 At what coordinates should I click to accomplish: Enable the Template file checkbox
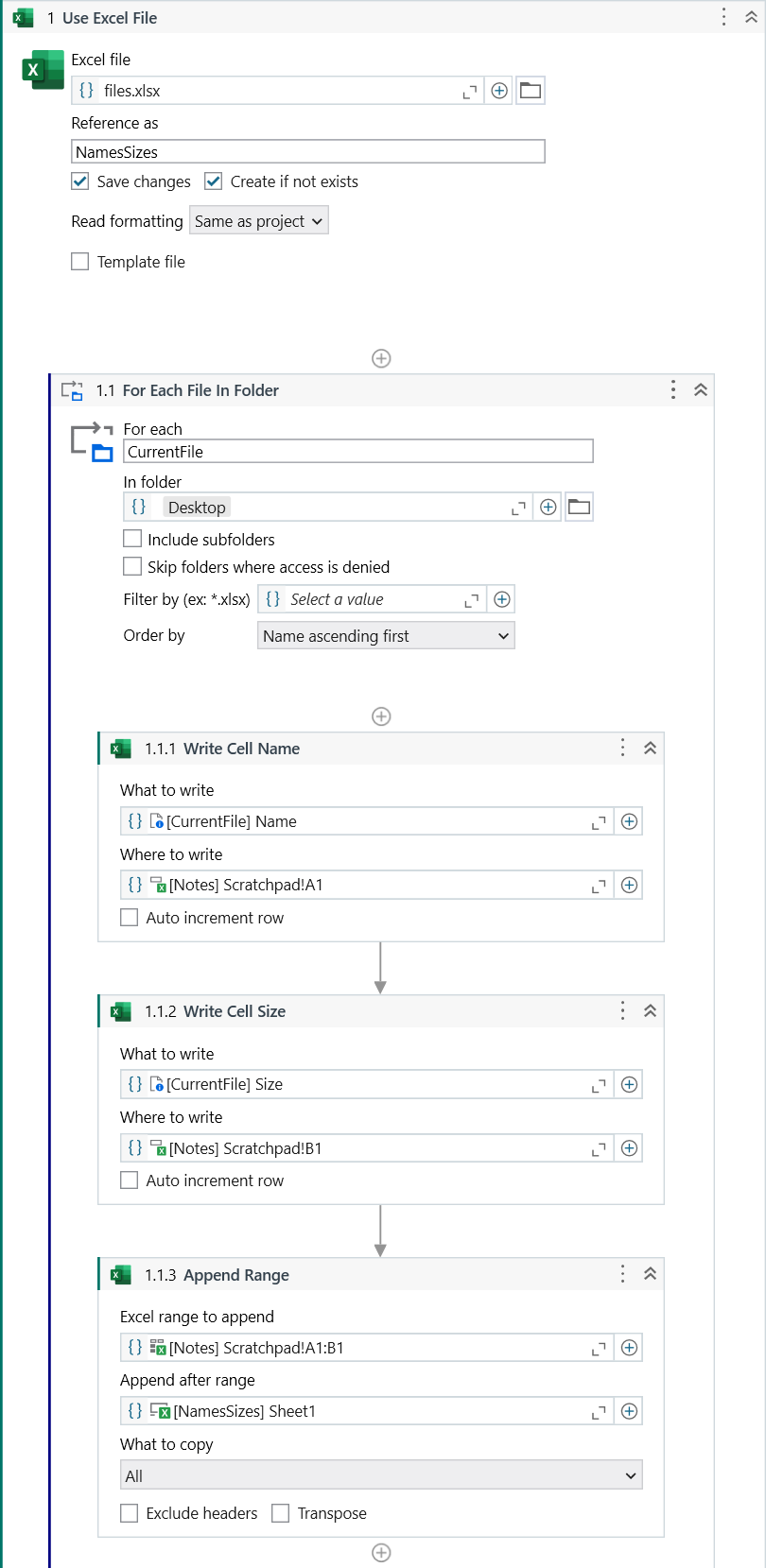(x=80, y=262)
